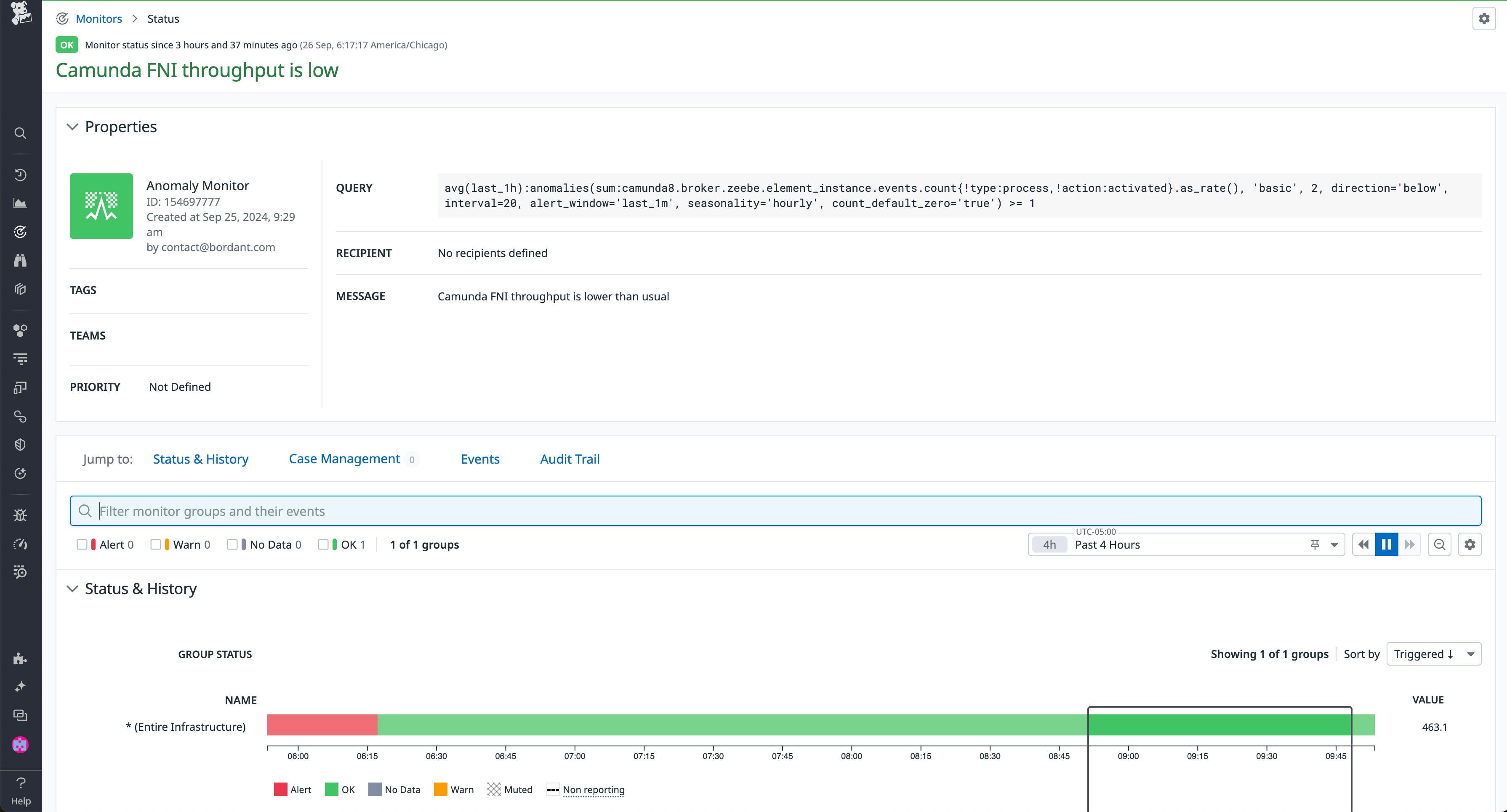This screenshot has height=812, width=1507.
Task: Open the security Bug icon in the sidebar
Action: [21, 515]
